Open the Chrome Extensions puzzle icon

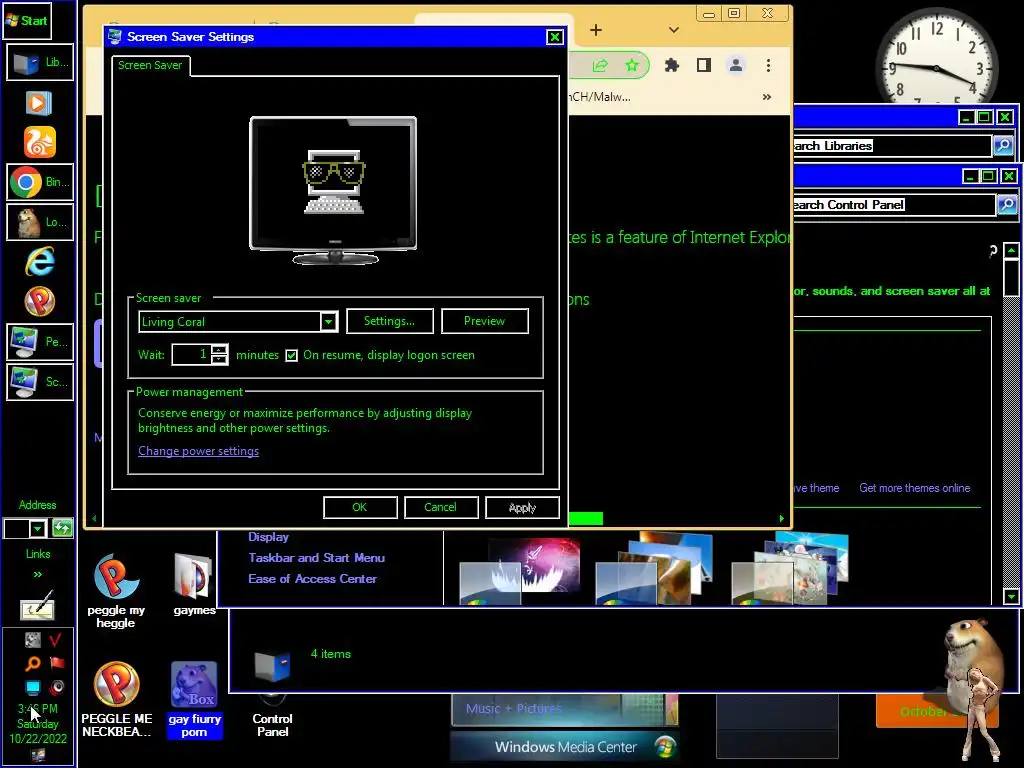(671, 65)
